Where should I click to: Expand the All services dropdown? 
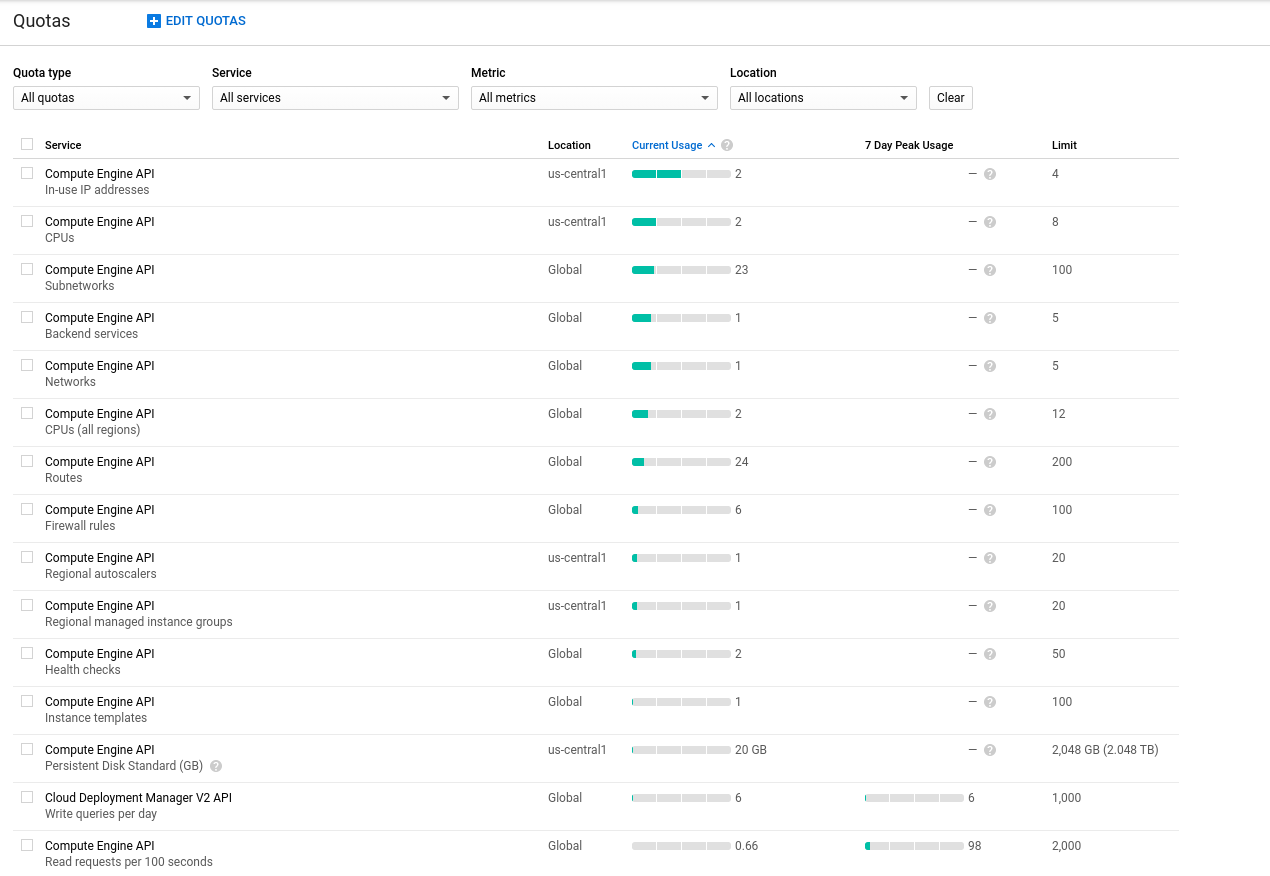335,98
